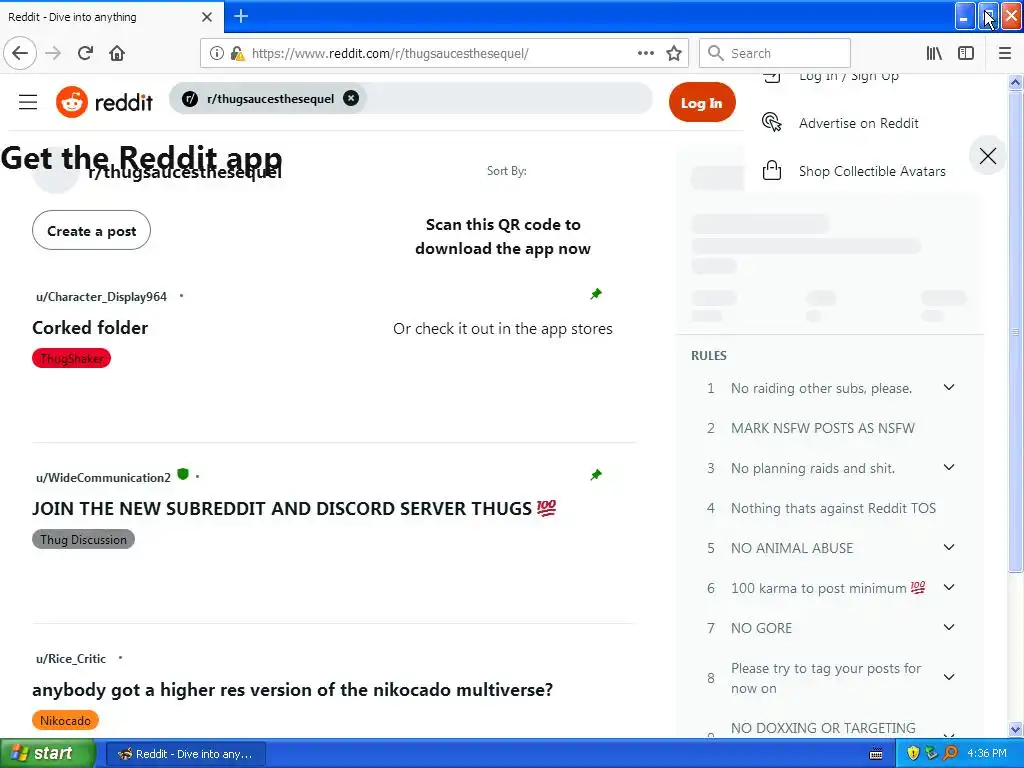Click the Reddit snoo logo
This screenshot has height=768, width=1024.
click(72, 102)
